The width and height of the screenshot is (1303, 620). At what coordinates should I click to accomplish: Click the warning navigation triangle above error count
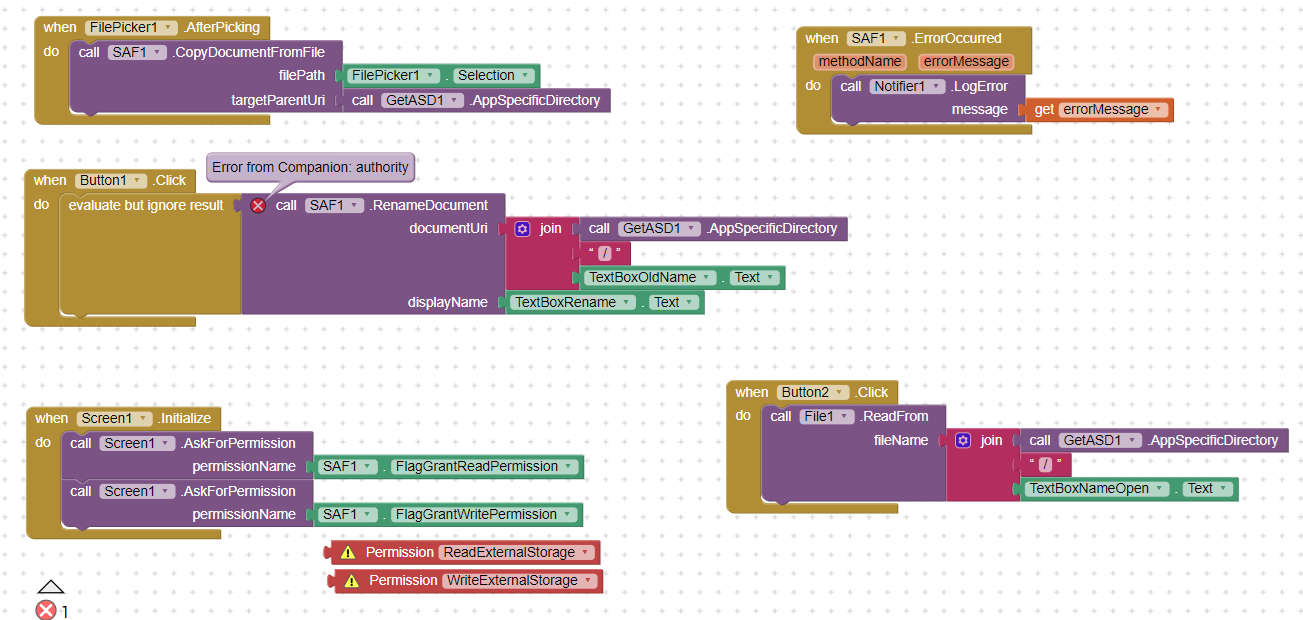50,587
